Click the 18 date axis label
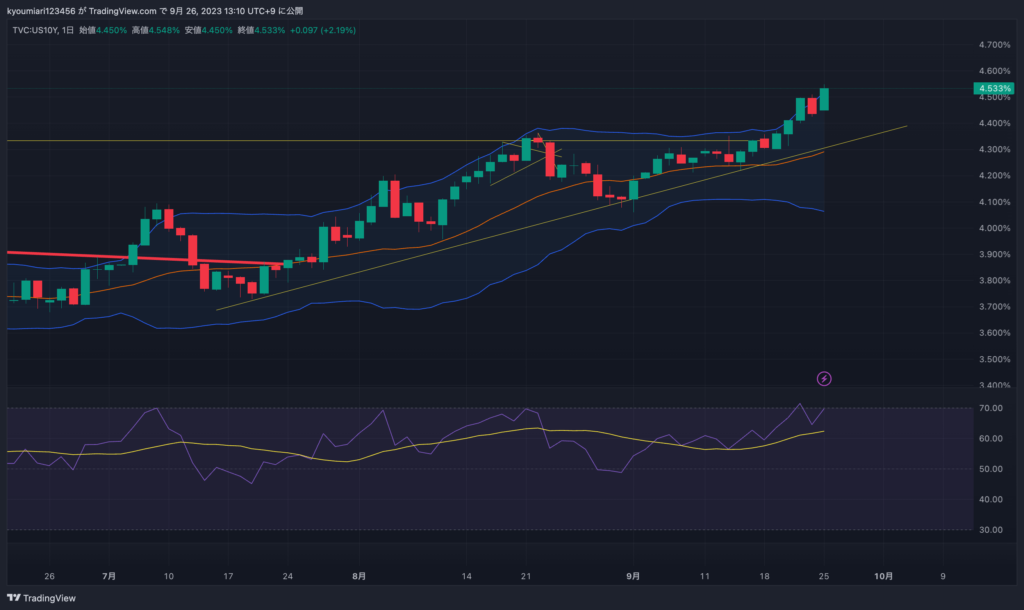Image resolution: width=1024 pixels, height=610 pixels. (764, 576)
